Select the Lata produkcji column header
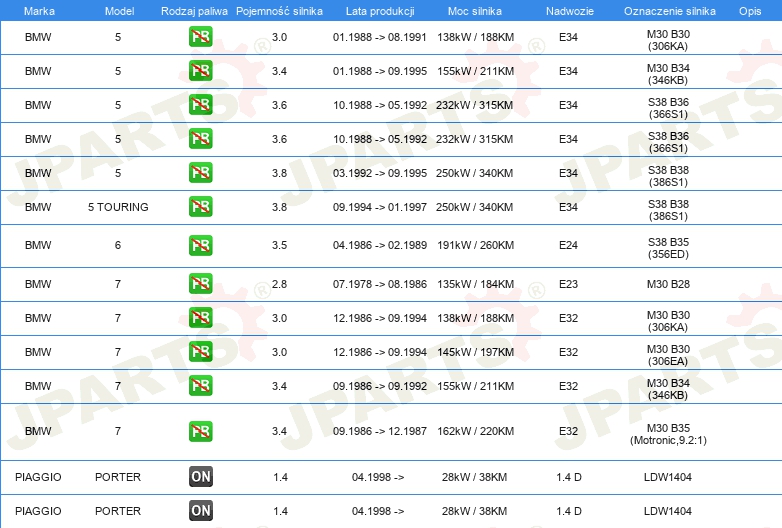 coord(380,11)
